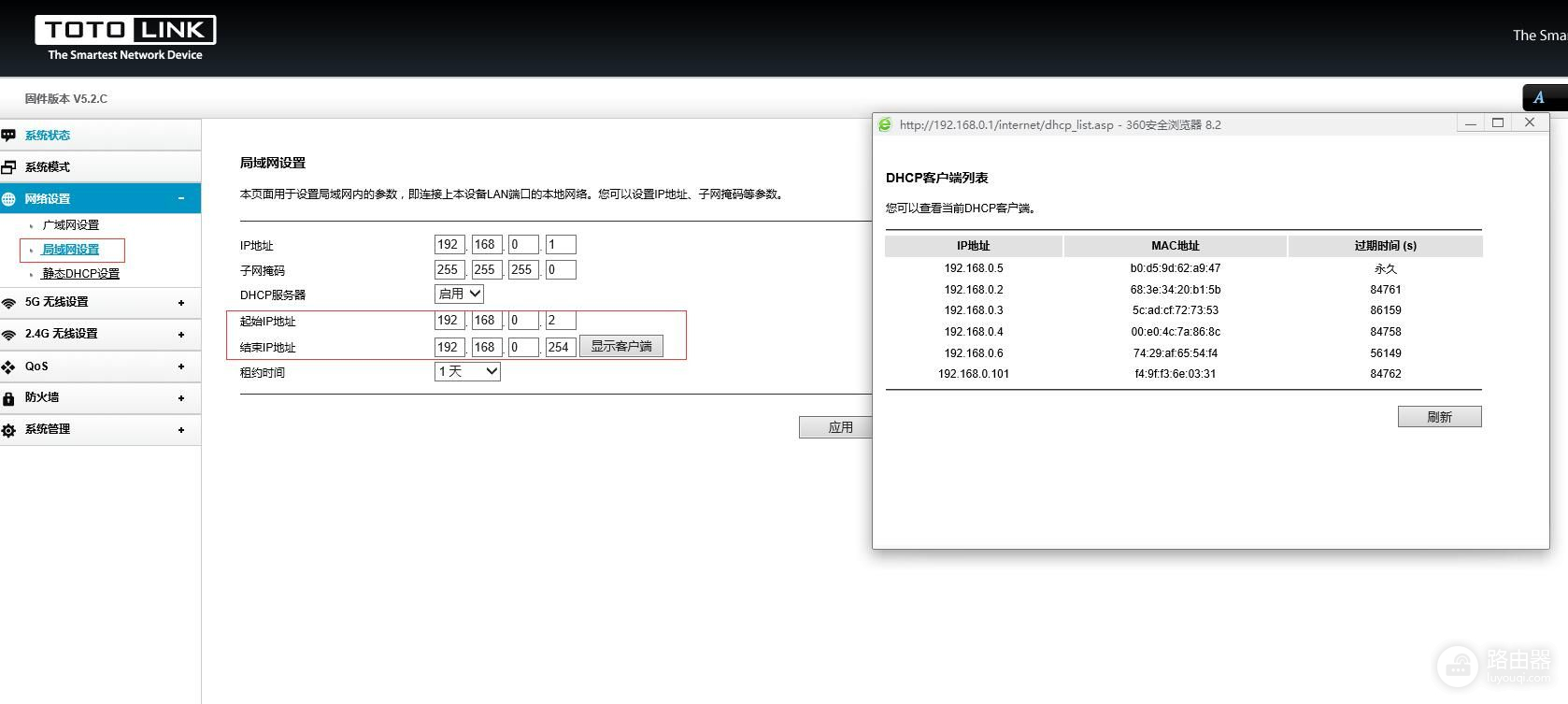The height and width of the screenshot is (704, 1568).
Task: Click MAC address b0:d5:9d:62:a9:47
Action: point(1176,268)
